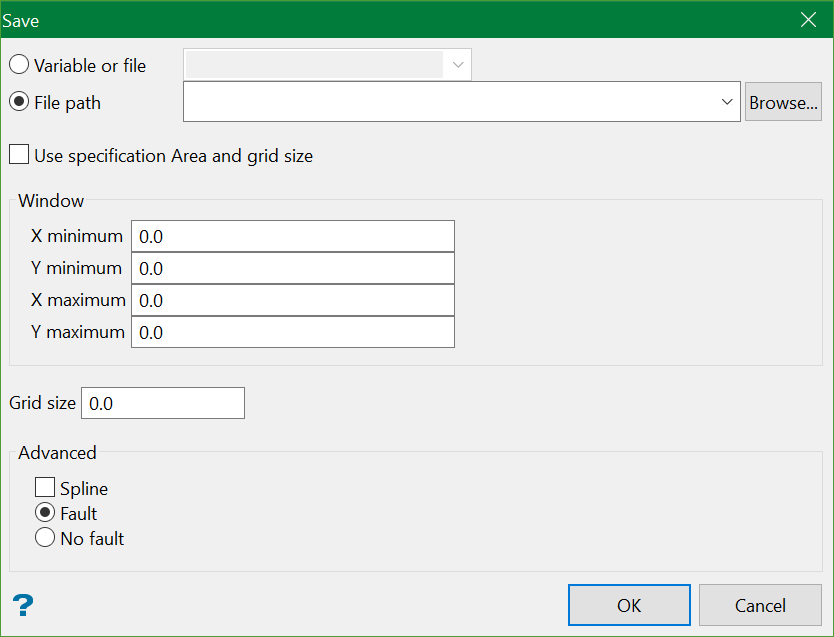Choose the No fault radio option
The image size is (834, 637).
tap(45, 538)
